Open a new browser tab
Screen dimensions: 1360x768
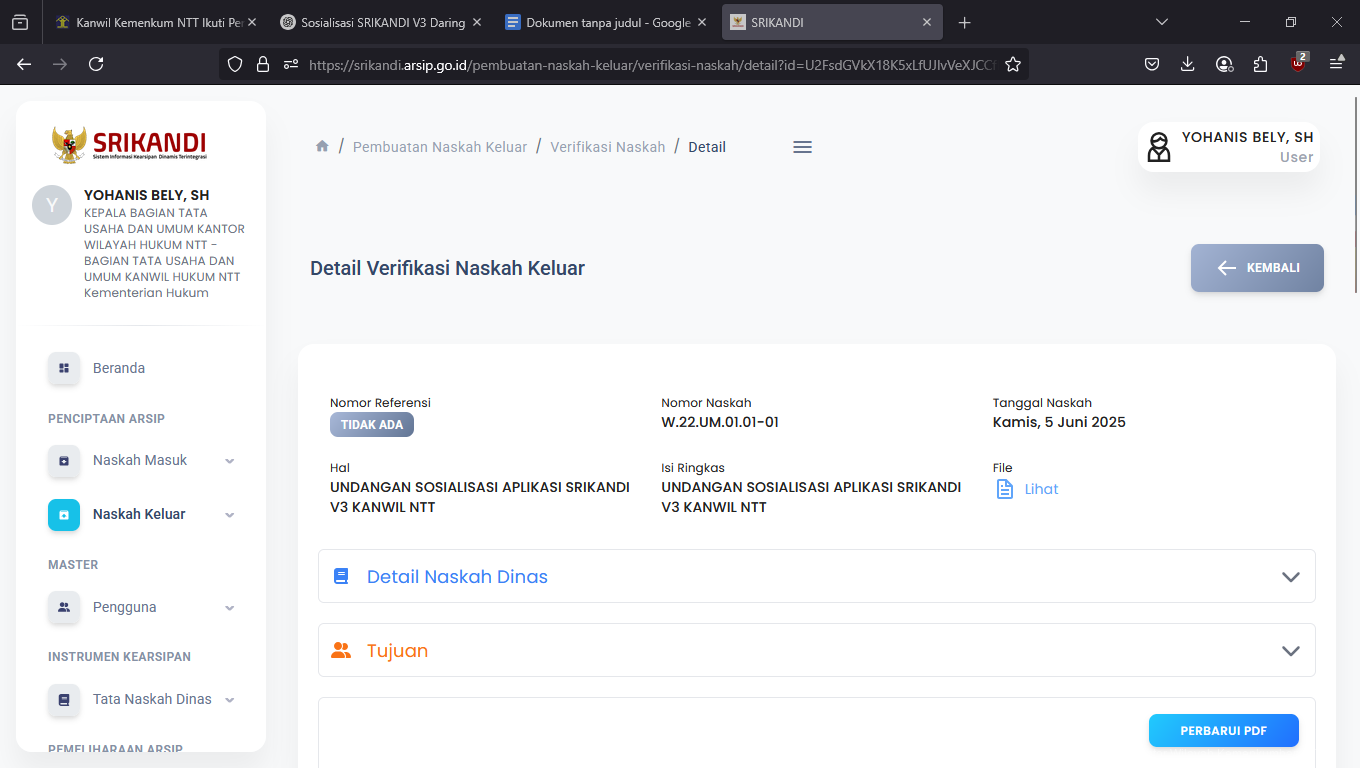[964, 22]
